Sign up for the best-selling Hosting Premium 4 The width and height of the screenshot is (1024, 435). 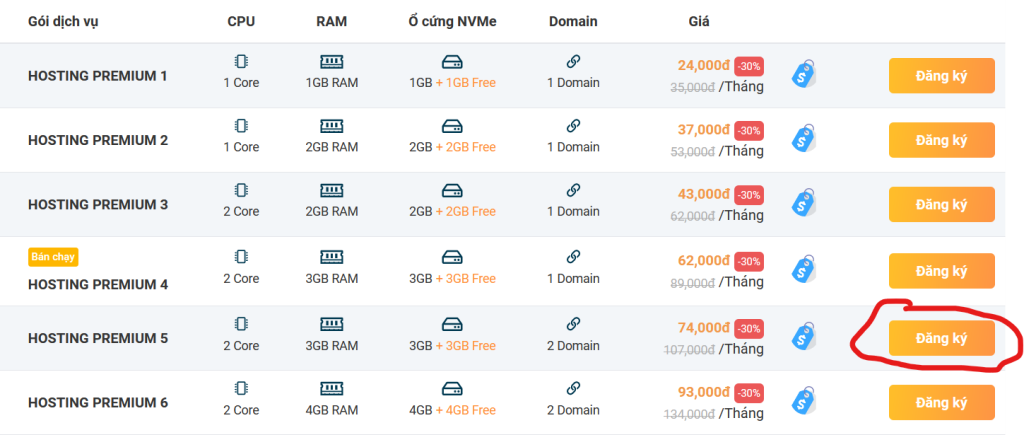coord(941,271)
